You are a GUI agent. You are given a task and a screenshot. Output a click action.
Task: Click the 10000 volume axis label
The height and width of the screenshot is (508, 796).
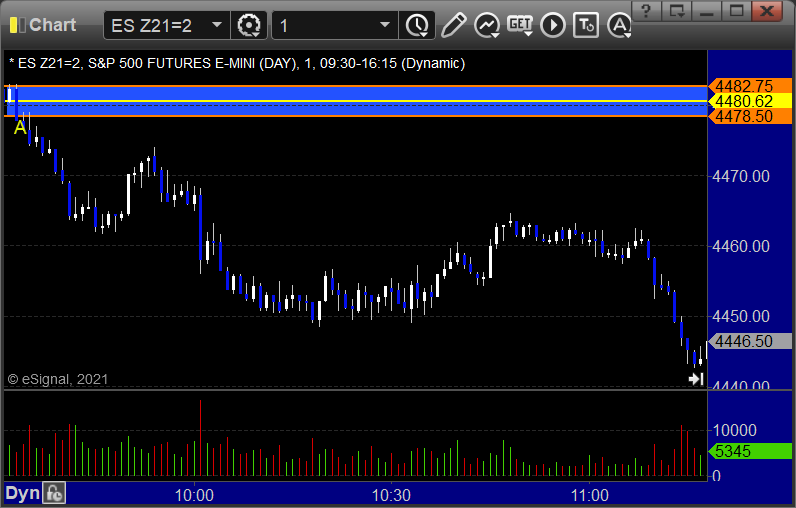pos(735,430)
